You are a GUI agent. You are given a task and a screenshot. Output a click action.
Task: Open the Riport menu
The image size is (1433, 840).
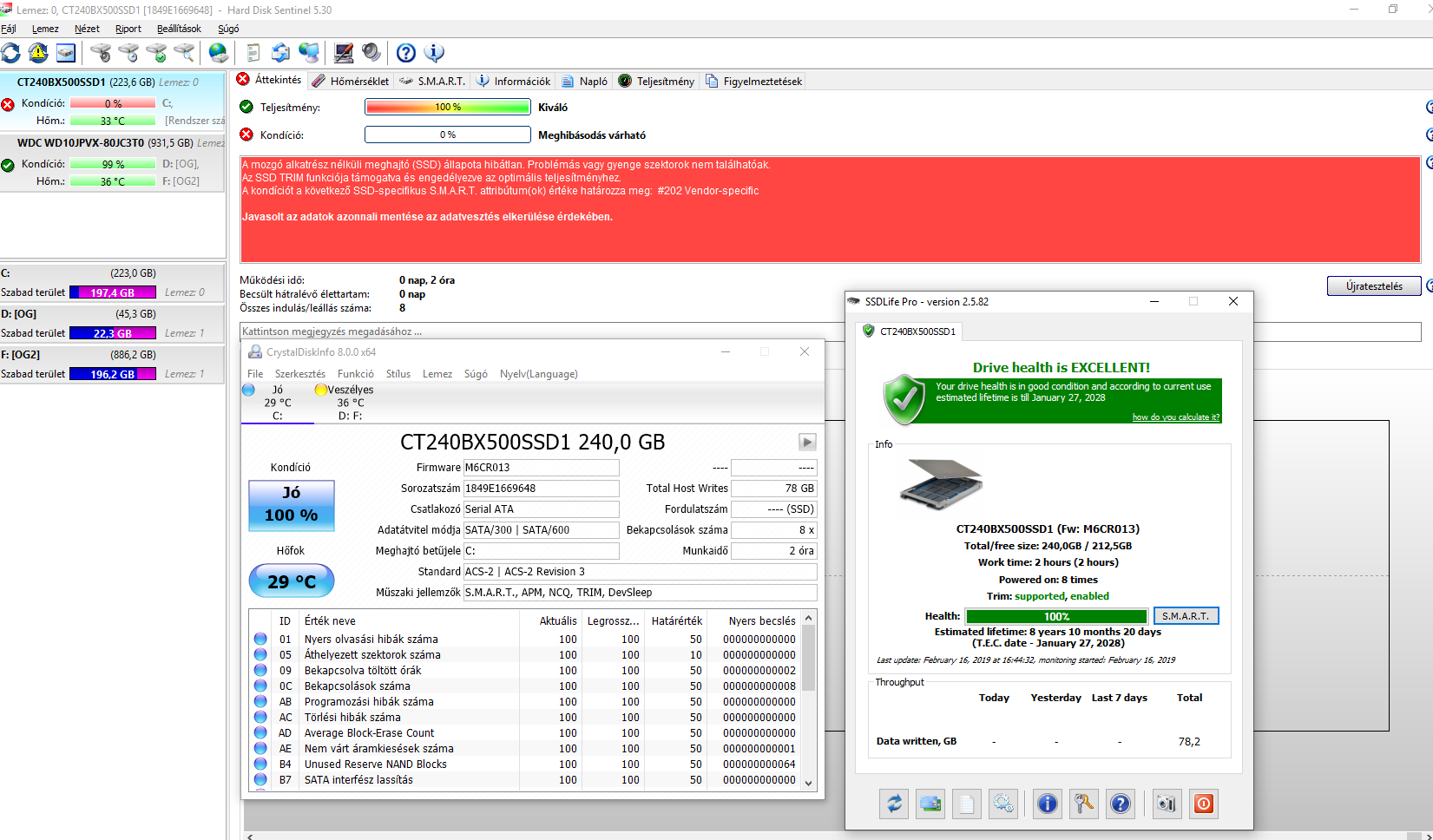tap(128, 29)
